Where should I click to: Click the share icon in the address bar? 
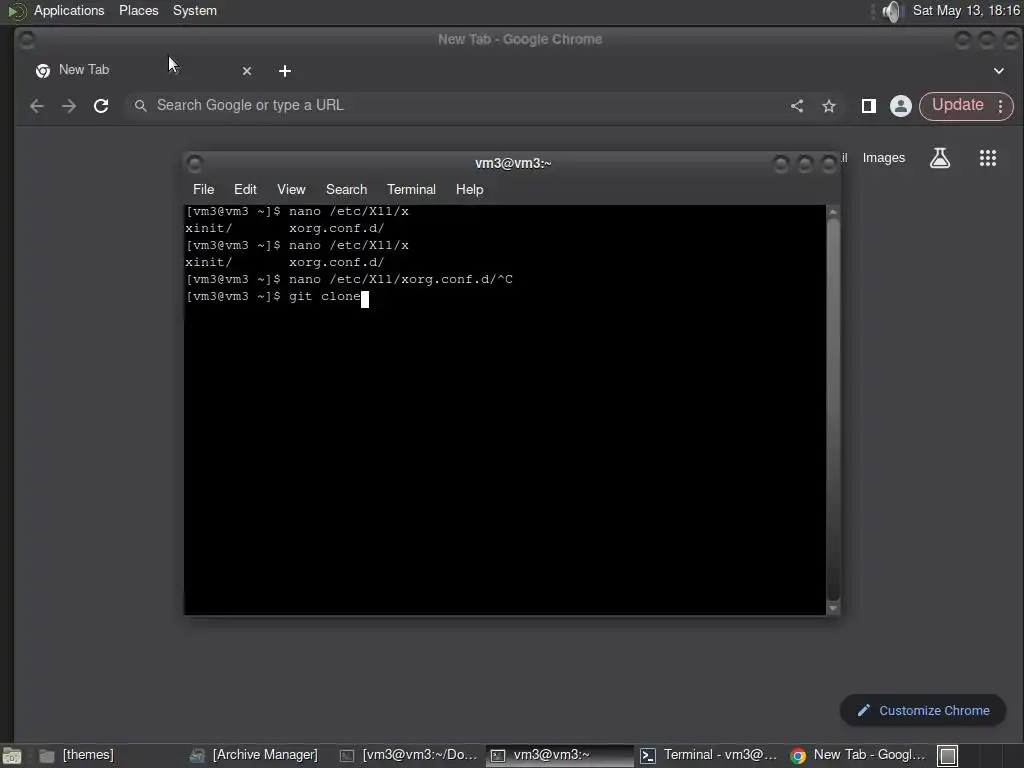click(x=797, y=106)
